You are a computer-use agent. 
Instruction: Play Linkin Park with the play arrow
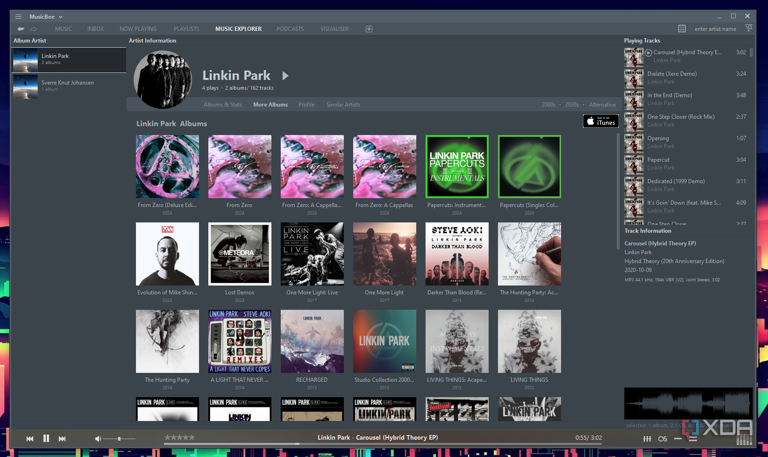285,76
